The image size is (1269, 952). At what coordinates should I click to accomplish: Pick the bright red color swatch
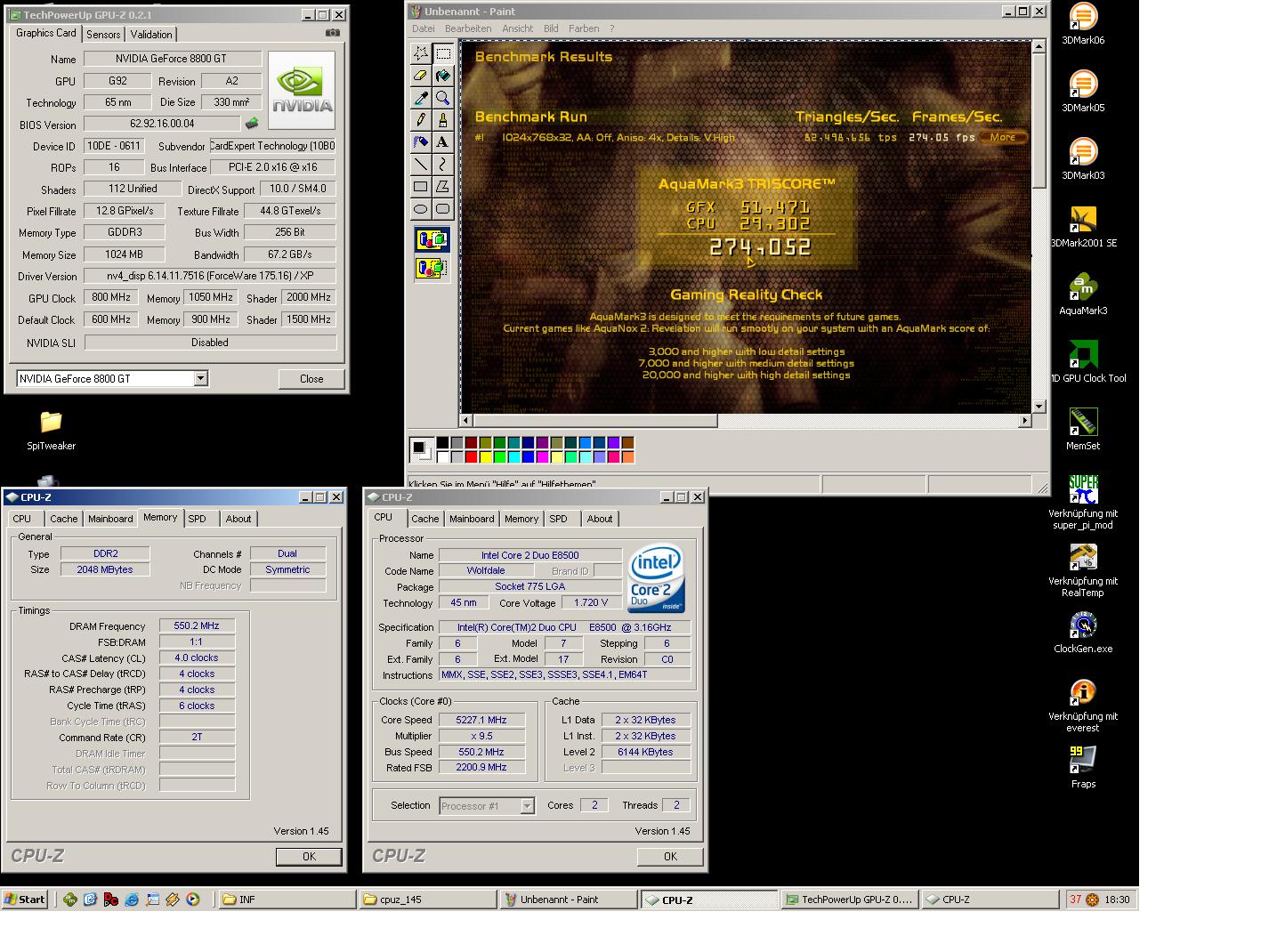coord(471,457)
